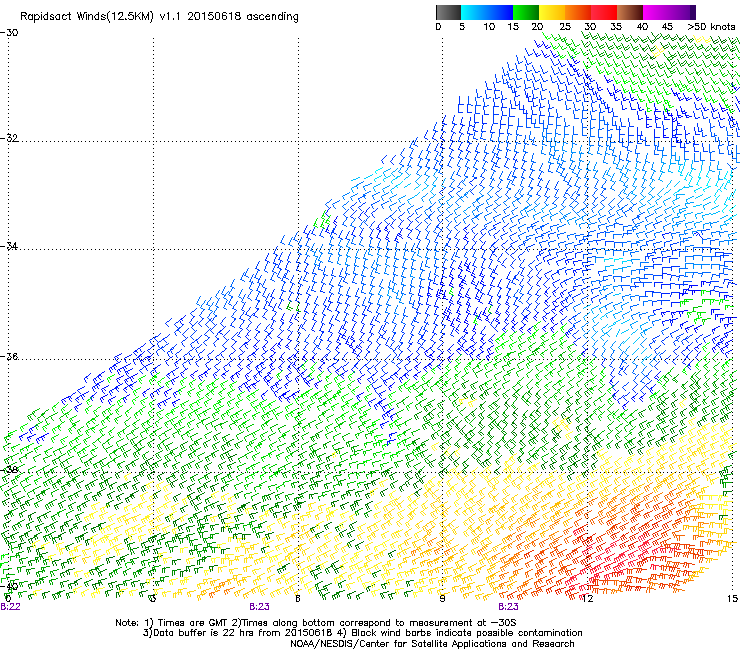Click the 'Times are GMT' note line

click(316, 623)
